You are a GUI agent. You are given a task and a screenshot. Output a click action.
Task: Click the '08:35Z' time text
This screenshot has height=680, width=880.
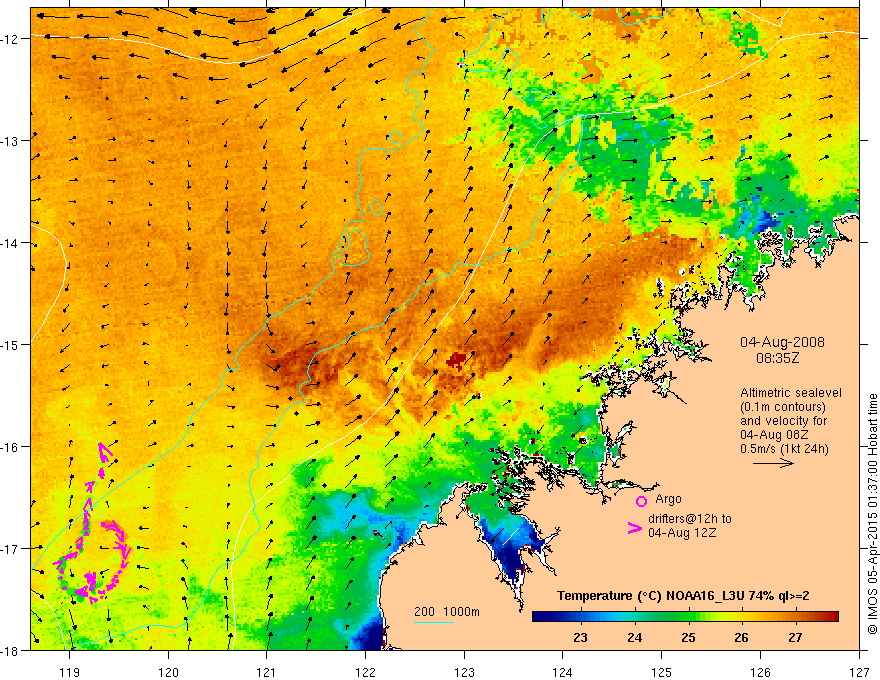point(777,358)
